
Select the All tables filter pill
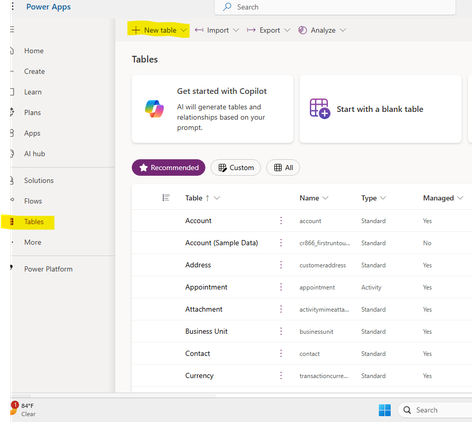(x=283, y=167)
